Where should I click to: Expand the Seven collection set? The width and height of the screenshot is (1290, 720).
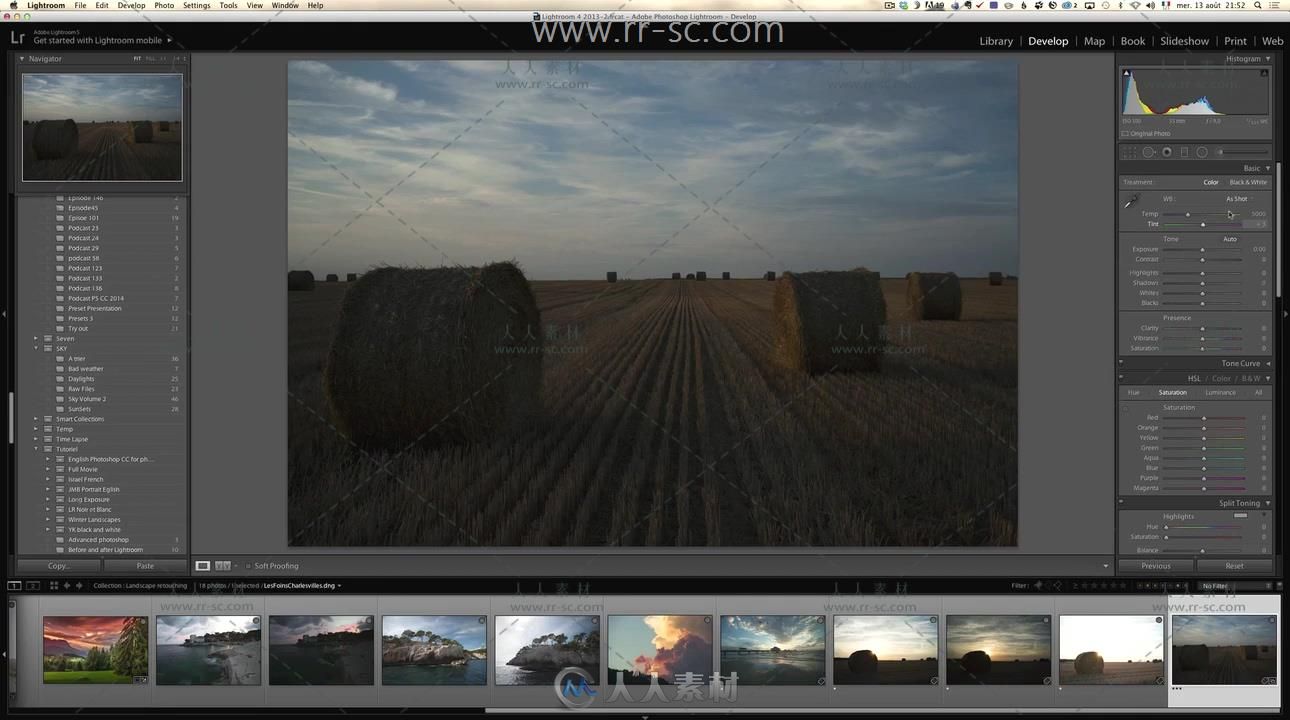pos(36,339)
